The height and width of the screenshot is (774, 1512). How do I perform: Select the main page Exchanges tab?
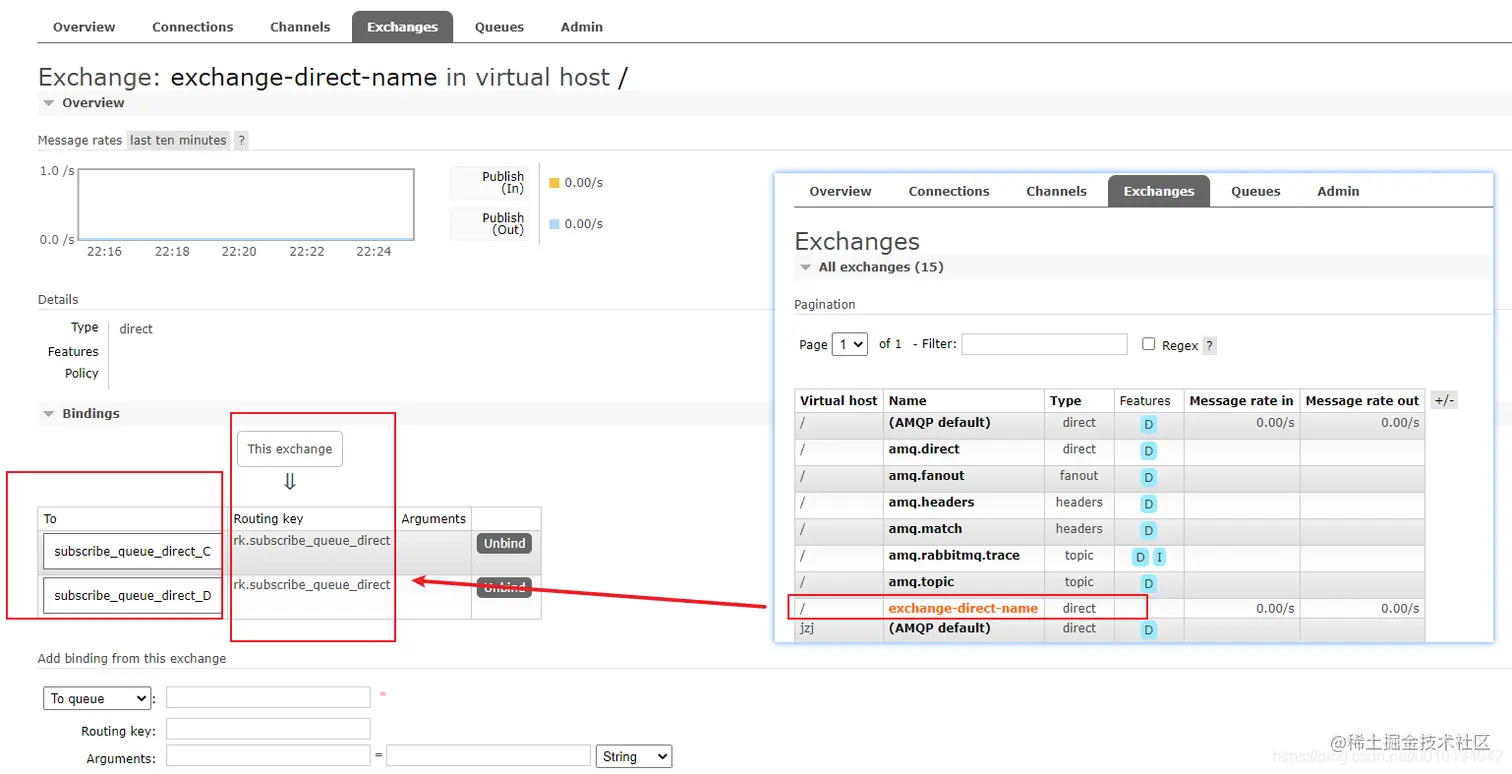coord(402,27)
